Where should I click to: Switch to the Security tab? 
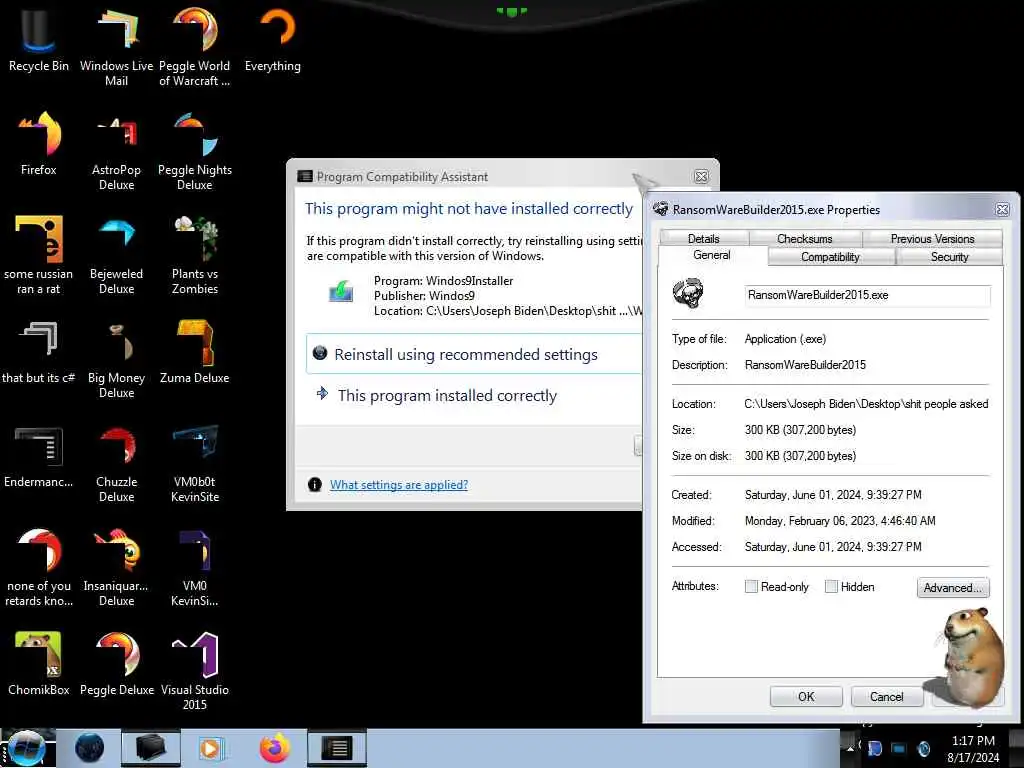coord(950,257)
